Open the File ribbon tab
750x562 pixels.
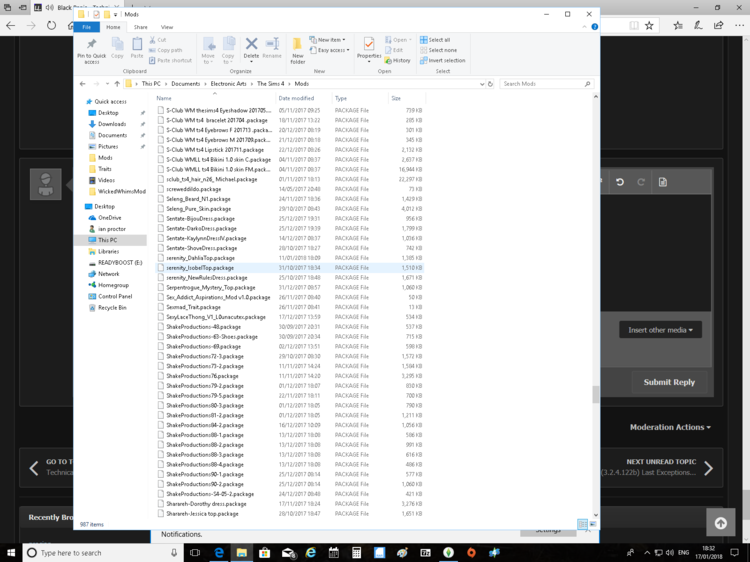pyautogui.click(x=87, y=27)
